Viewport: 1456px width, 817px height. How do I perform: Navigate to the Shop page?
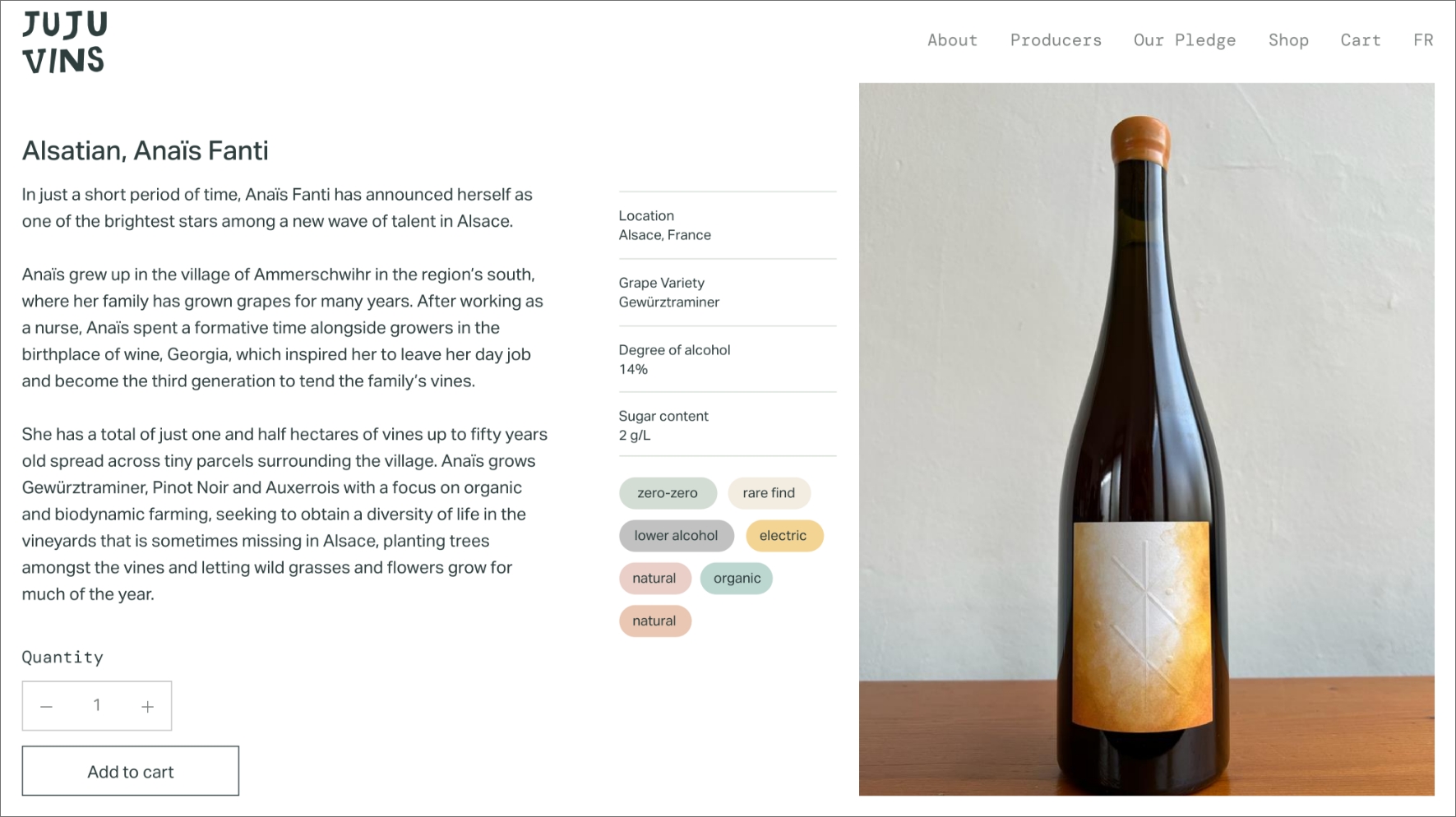pyautogui.click(x=1288, y=40)
